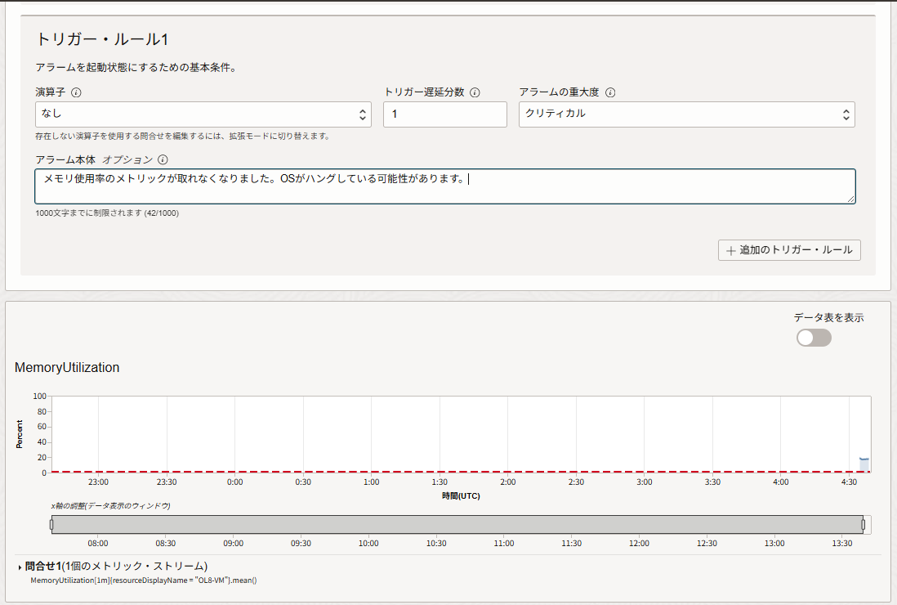Grab the left handle of the x-axis range slider

[52, 525]
